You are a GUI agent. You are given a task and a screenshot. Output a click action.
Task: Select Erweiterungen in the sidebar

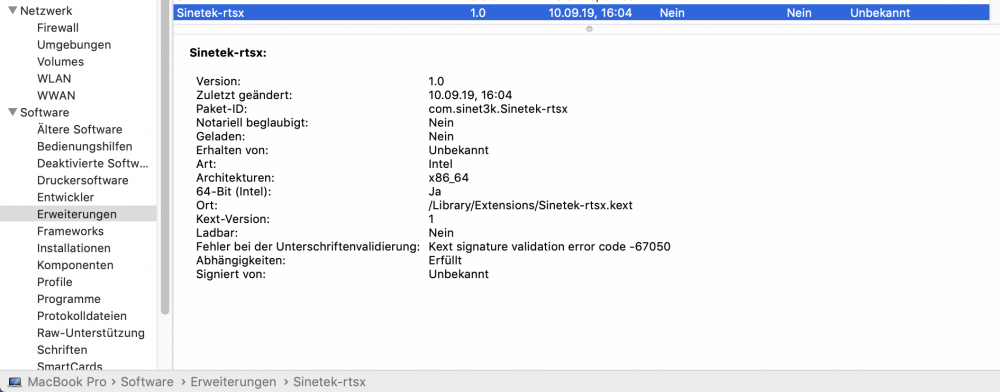78,214
